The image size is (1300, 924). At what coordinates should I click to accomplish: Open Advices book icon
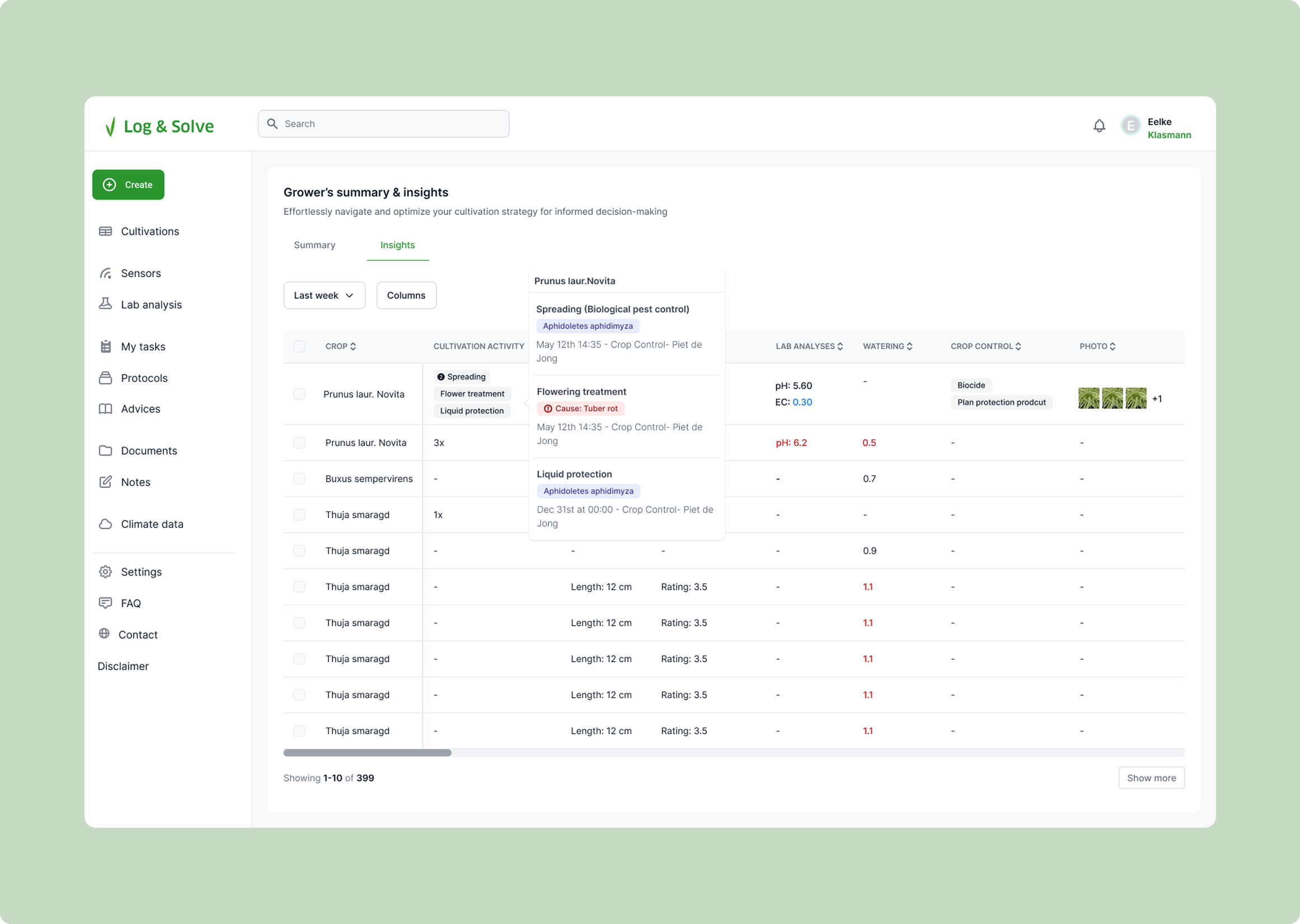pyautogui.click(x=105, y=409)
